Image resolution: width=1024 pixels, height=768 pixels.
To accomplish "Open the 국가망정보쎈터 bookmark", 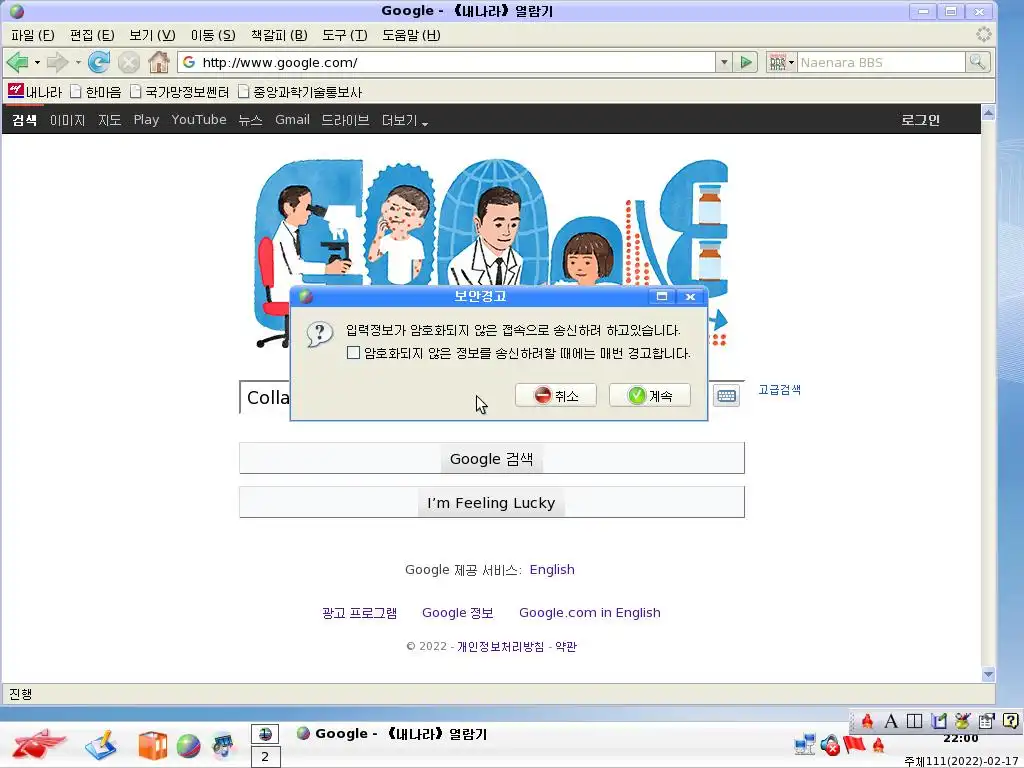I will click(180, 92).
